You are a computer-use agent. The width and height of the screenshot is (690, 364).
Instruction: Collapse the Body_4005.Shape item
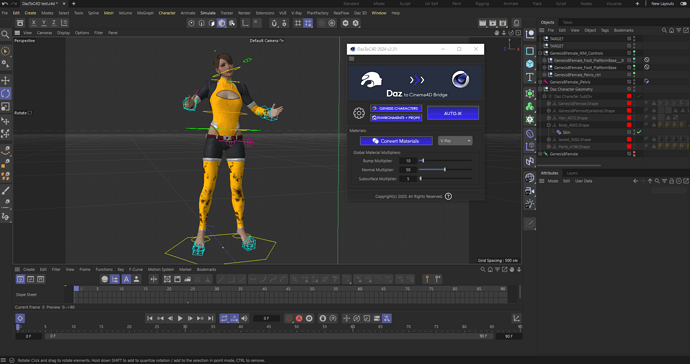pyautogui.click(x=549, y=125)
